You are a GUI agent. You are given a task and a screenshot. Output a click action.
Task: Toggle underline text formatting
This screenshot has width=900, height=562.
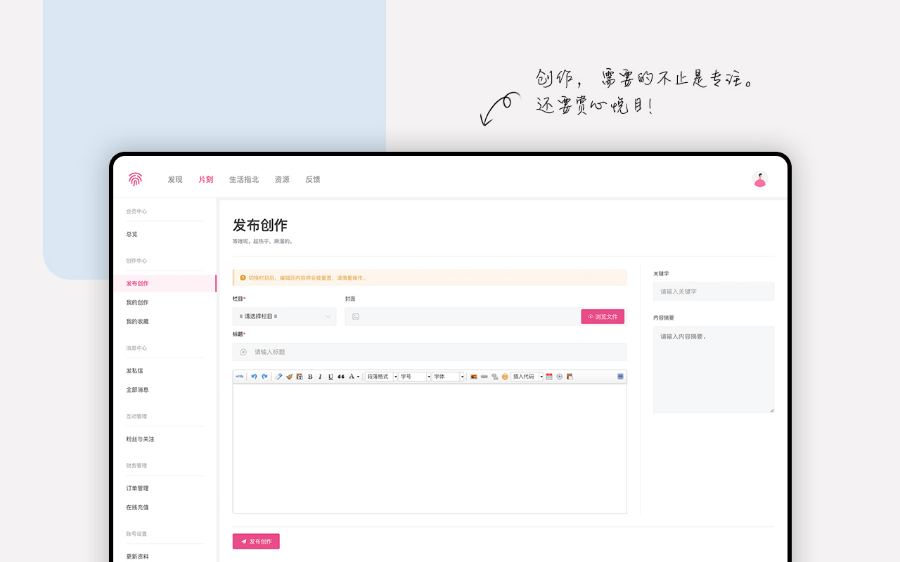pyautogui.click(x=330, y=377)
